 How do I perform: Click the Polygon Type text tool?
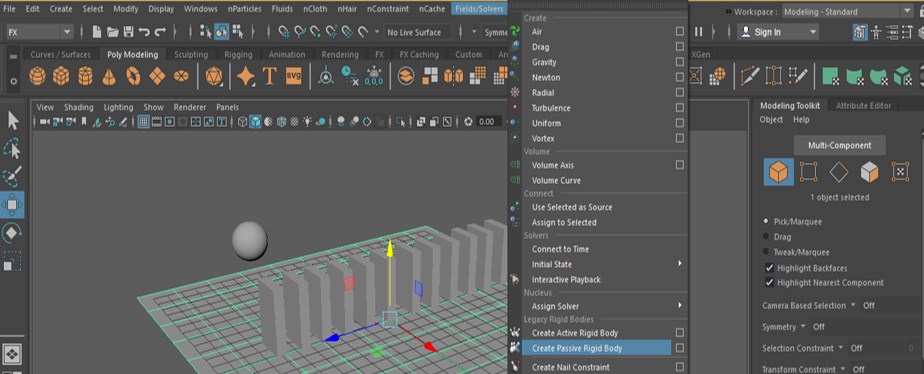[270, 76]
